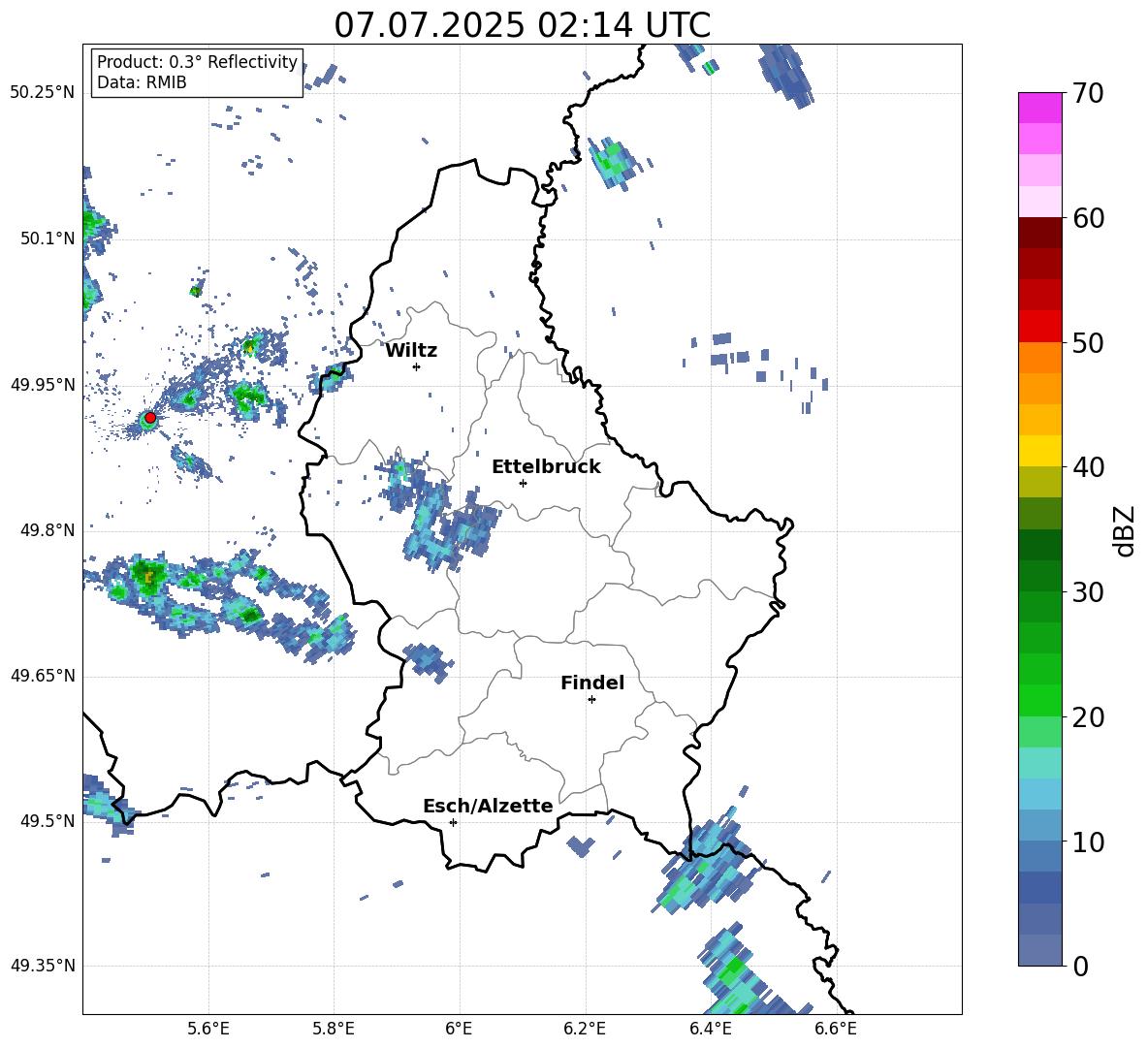1148x1048 pixels.
Task: Click the Findel station cross marker
Action: pyautogui.click(x=591, y=700)
